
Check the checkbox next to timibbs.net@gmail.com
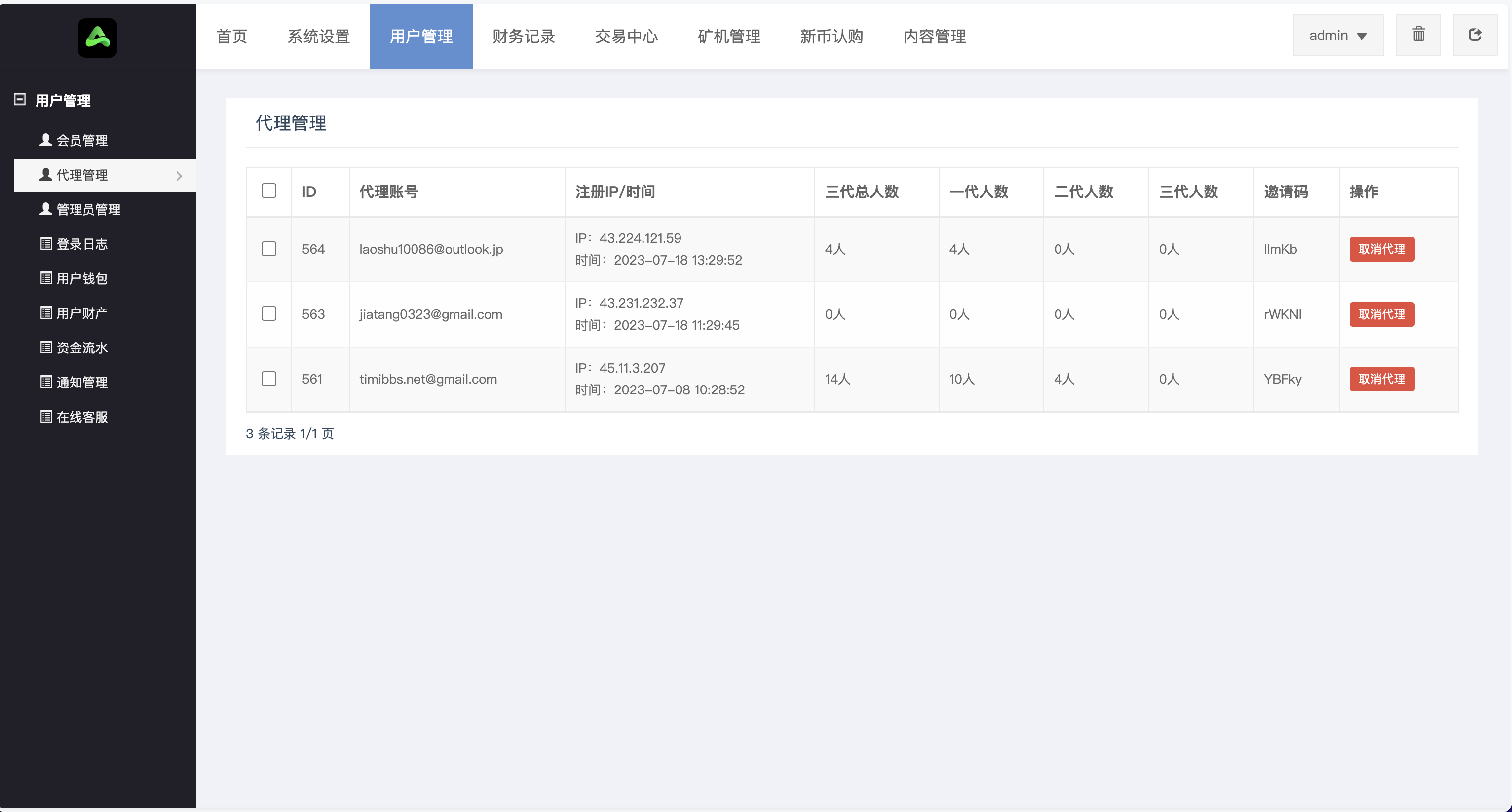point(269,379)
